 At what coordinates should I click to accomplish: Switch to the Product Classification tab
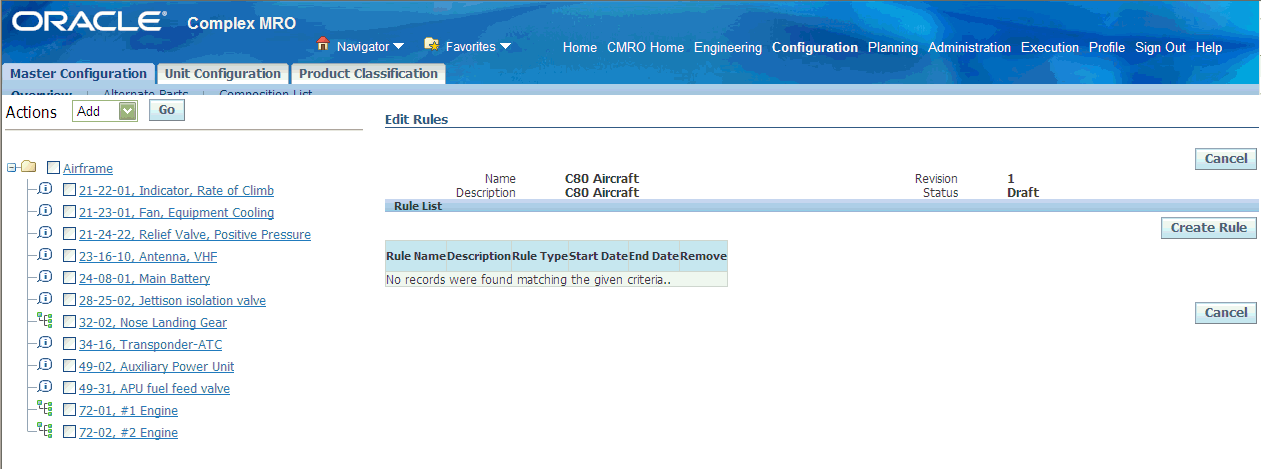(x=368, y=74)
